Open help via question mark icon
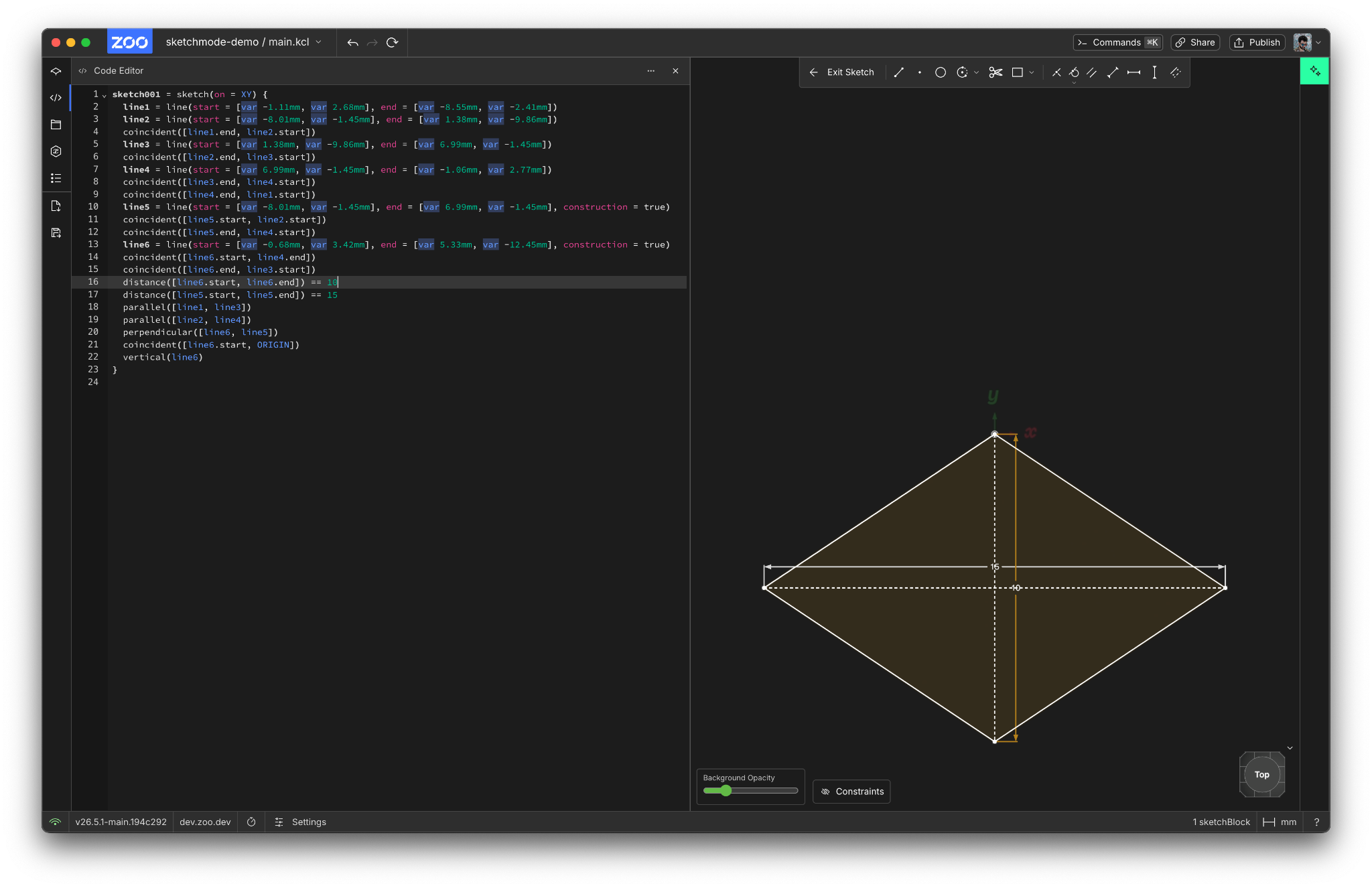Image resolution: width=1372 pixels, height=888 pixels. [1316, 822]
